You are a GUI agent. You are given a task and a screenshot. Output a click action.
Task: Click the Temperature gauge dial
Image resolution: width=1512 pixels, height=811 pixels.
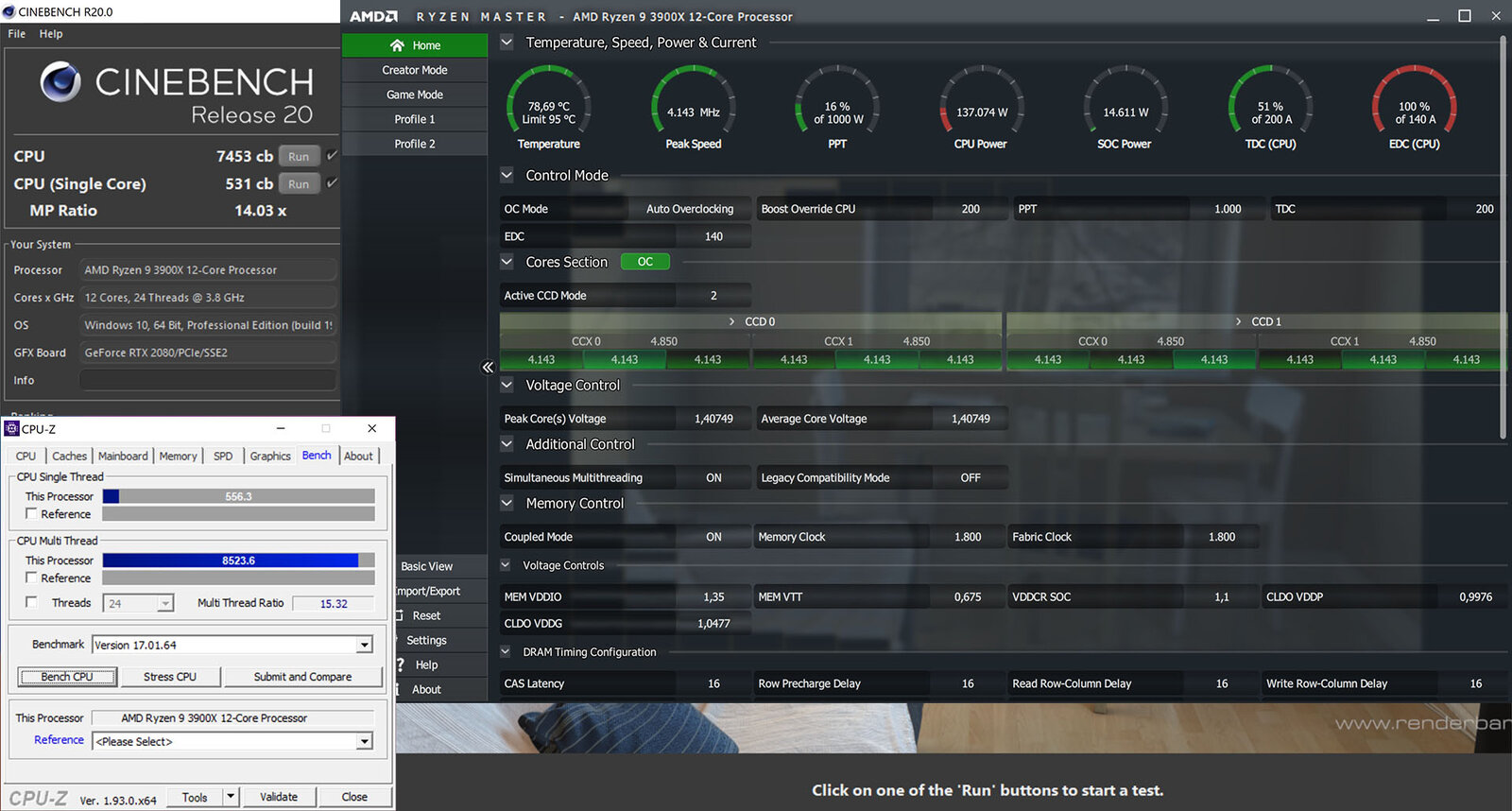[549, 100]
